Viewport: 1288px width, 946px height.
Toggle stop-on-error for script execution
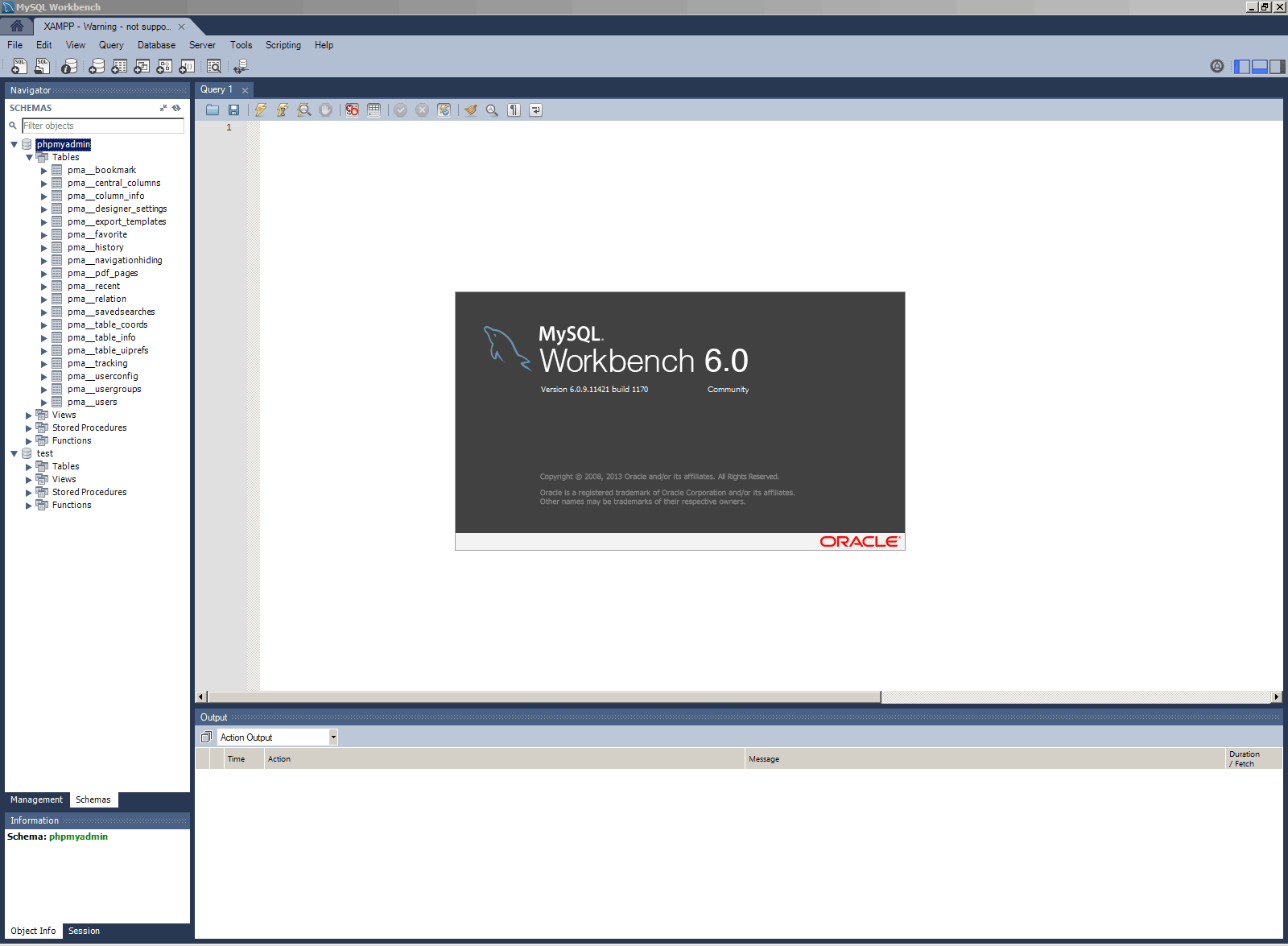tap(353, 110)
